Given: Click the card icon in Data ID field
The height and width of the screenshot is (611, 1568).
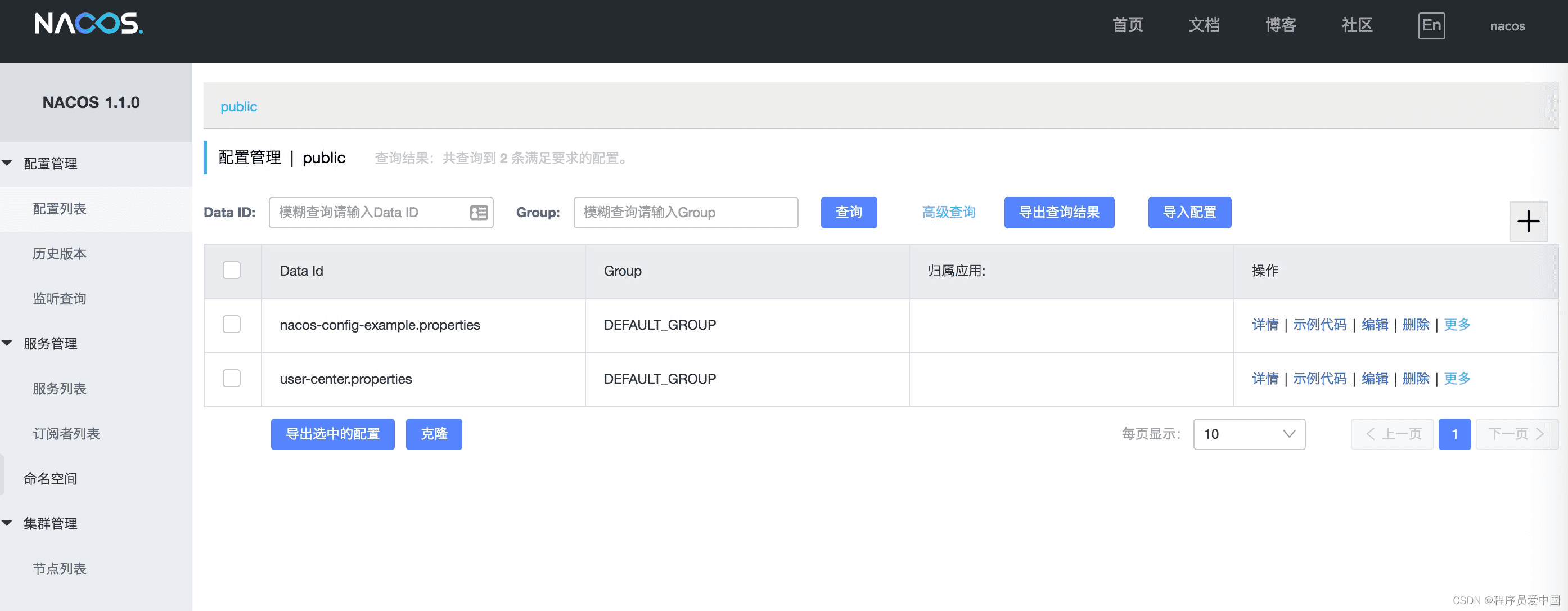Looking at the screenshot, I should [x=479, y=213].
